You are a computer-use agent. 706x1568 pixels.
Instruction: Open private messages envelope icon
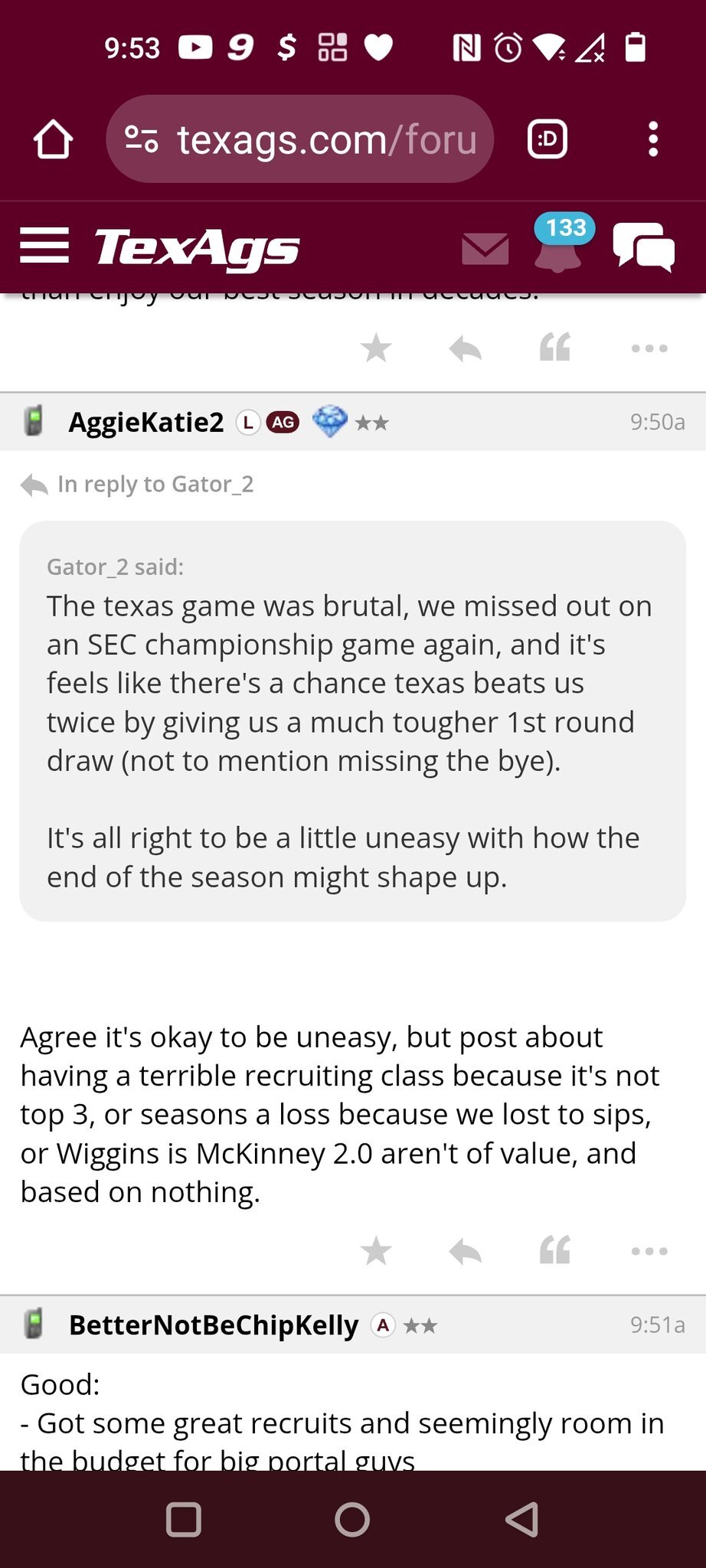point(485,249)
